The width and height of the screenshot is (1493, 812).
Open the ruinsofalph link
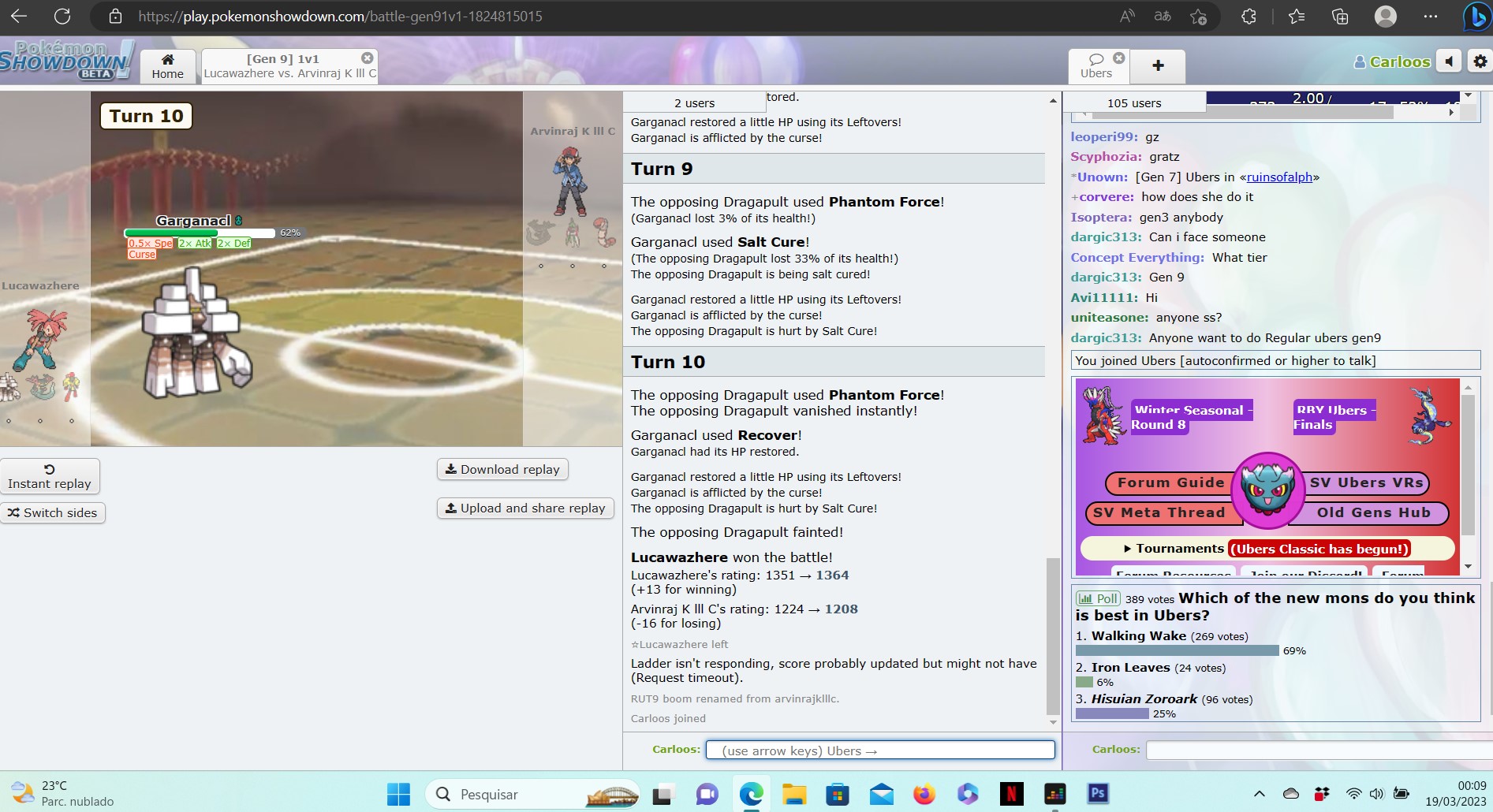point(1279,177)
